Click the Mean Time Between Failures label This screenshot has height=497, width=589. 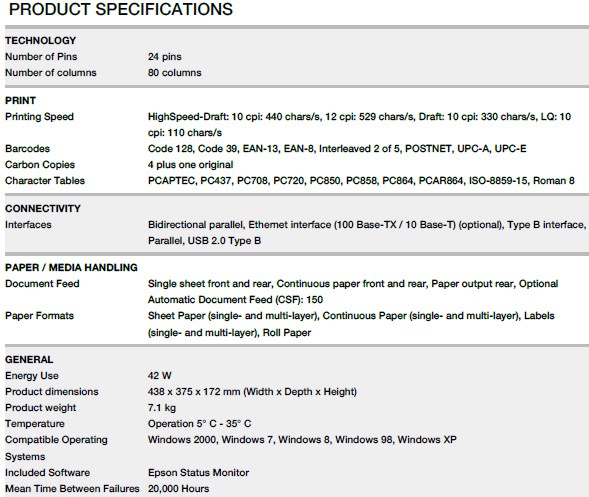pyautogui.click(x=72, y=489)
